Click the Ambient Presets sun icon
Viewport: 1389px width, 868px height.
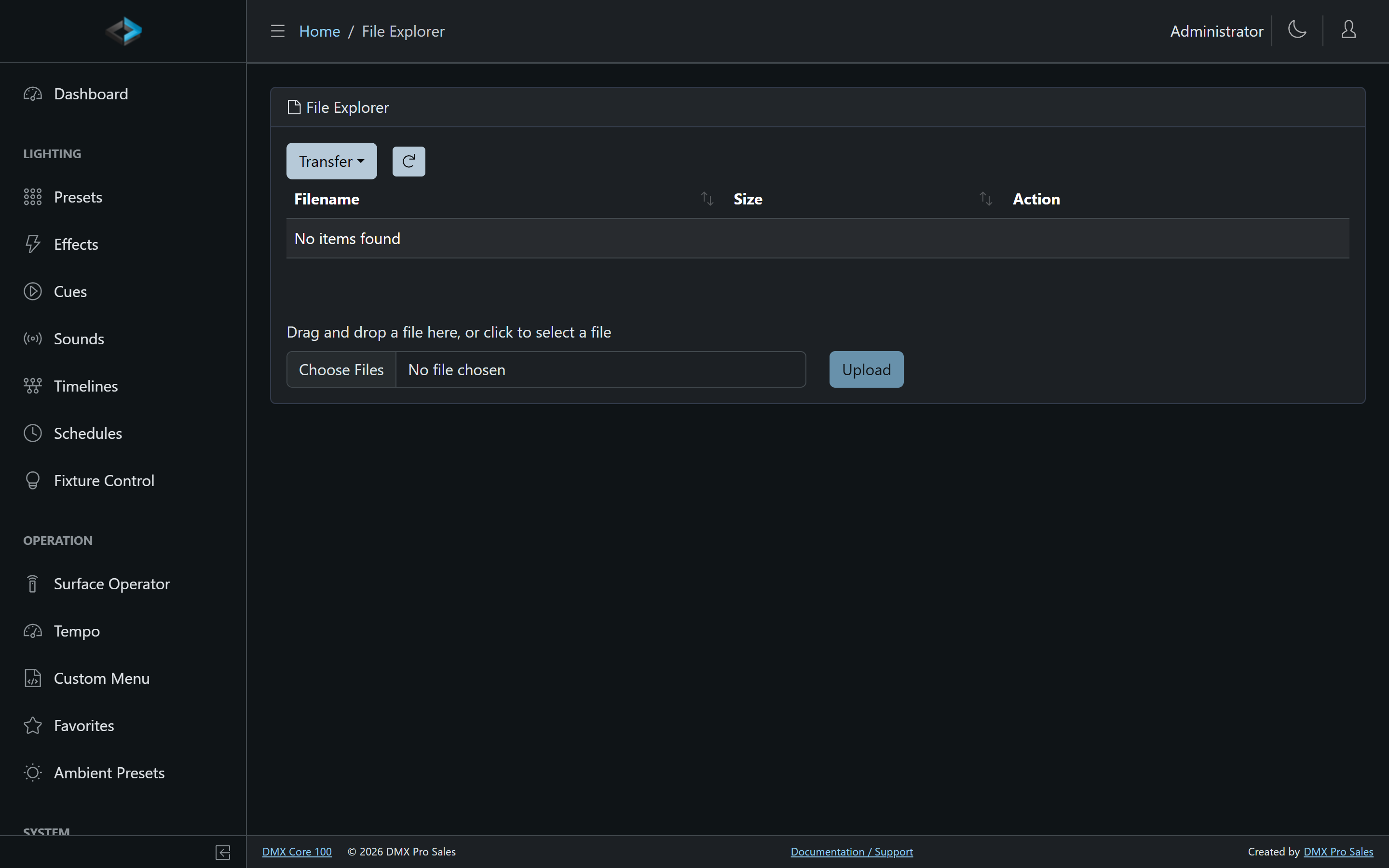(x=33, y=773)
